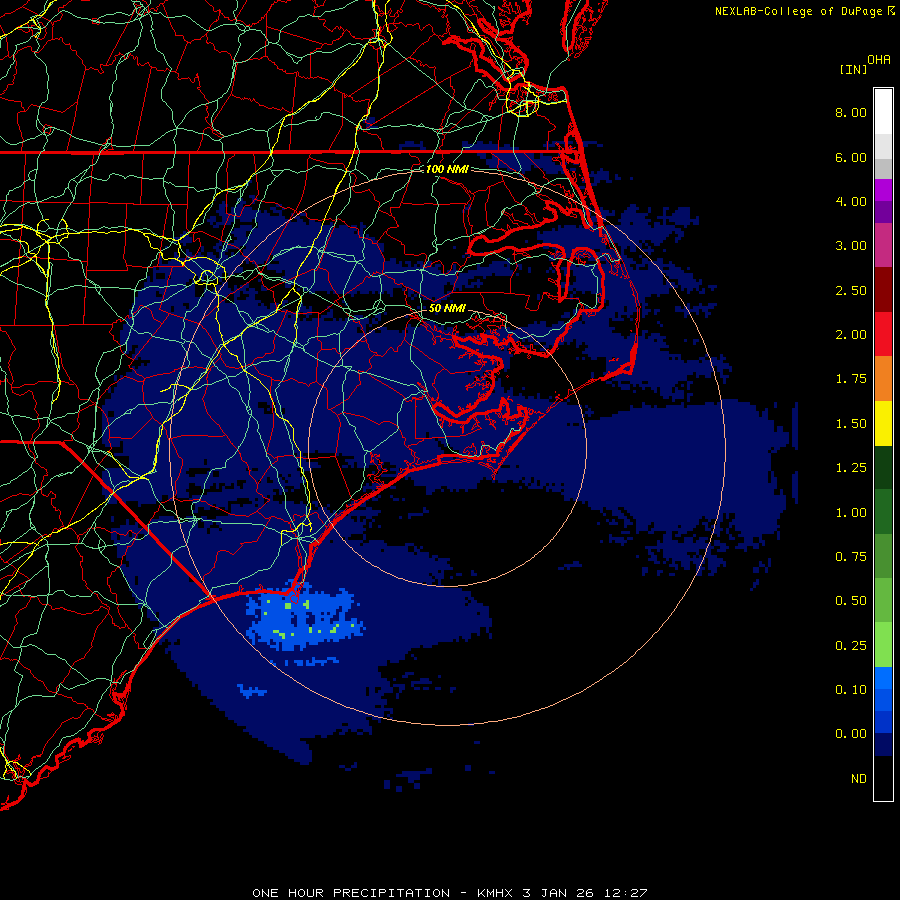The width and height of the screenshot is (900, 900).
Task: Click the 100 NMI range ring label
Action: click(447, 169)
